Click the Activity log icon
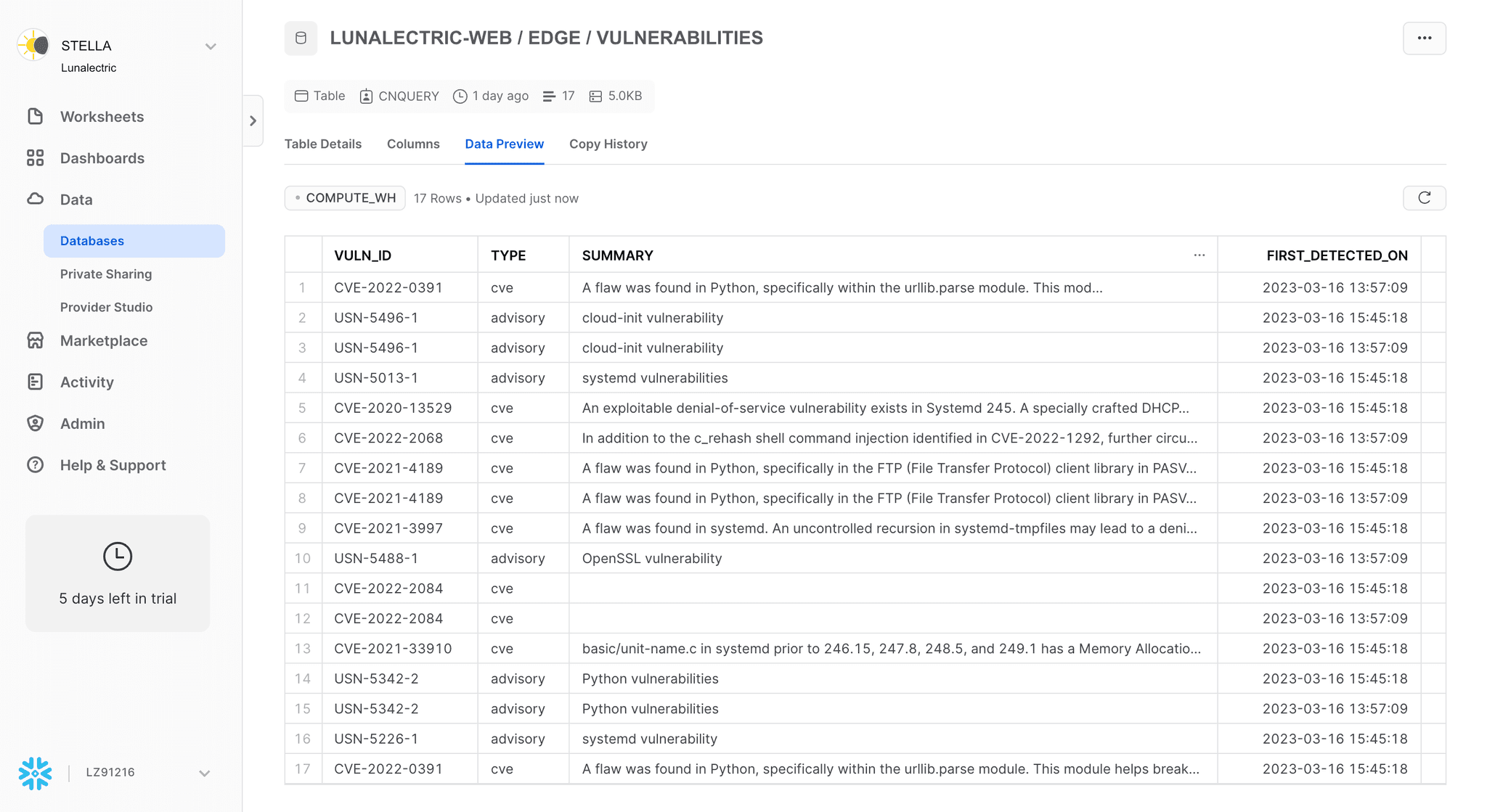 coord(35,382)
